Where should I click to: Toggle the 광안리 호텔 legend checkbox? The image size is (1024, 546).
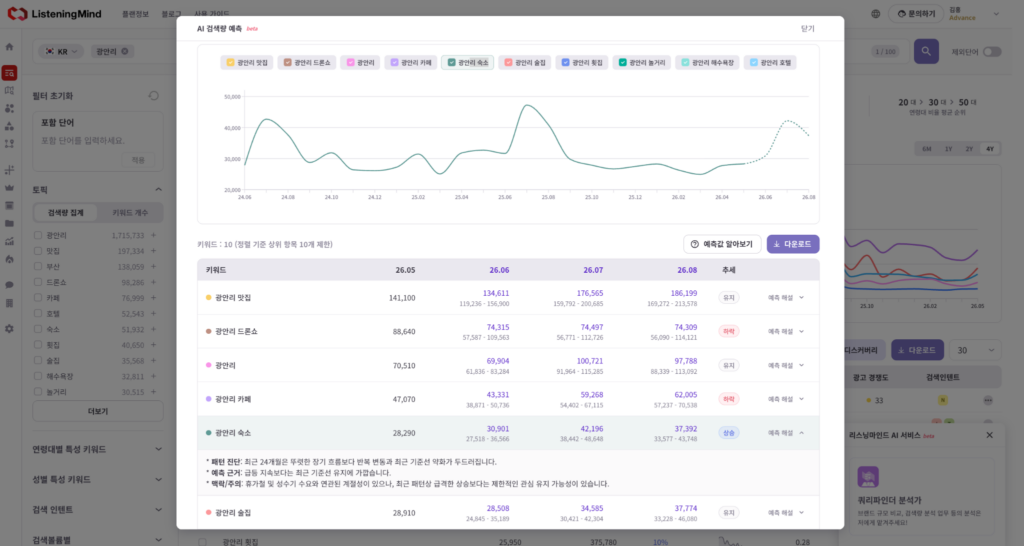(x=754, y=63)
